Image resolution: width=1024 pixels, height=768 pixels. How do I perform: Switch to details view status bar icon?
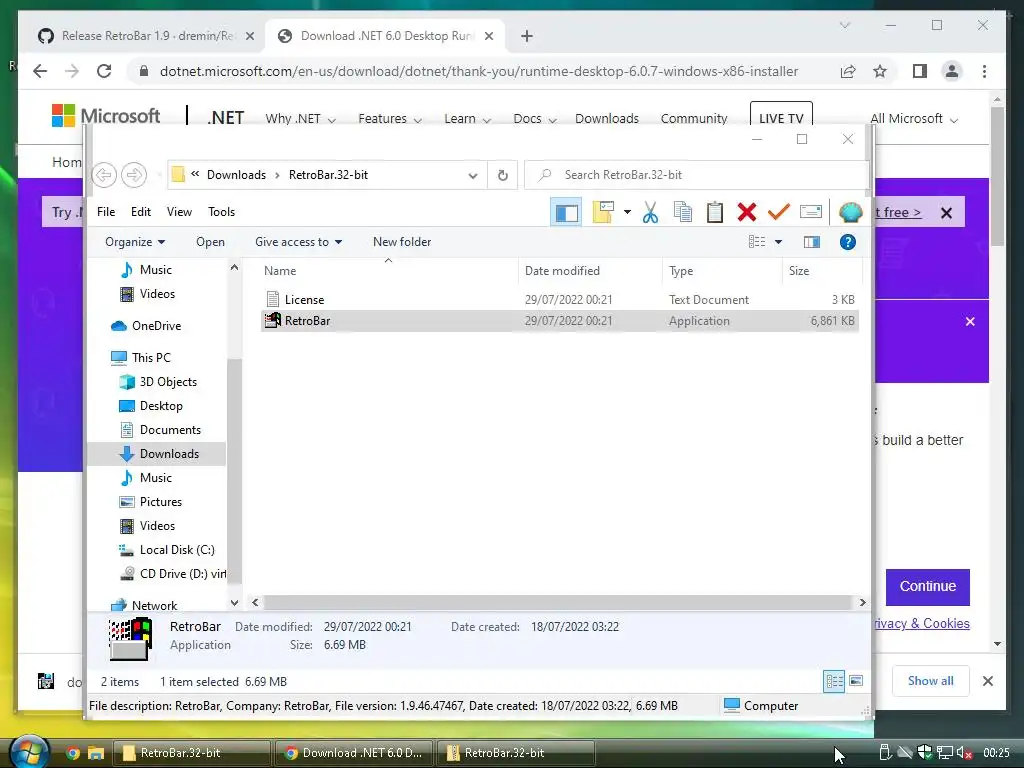tap(834, 682)
